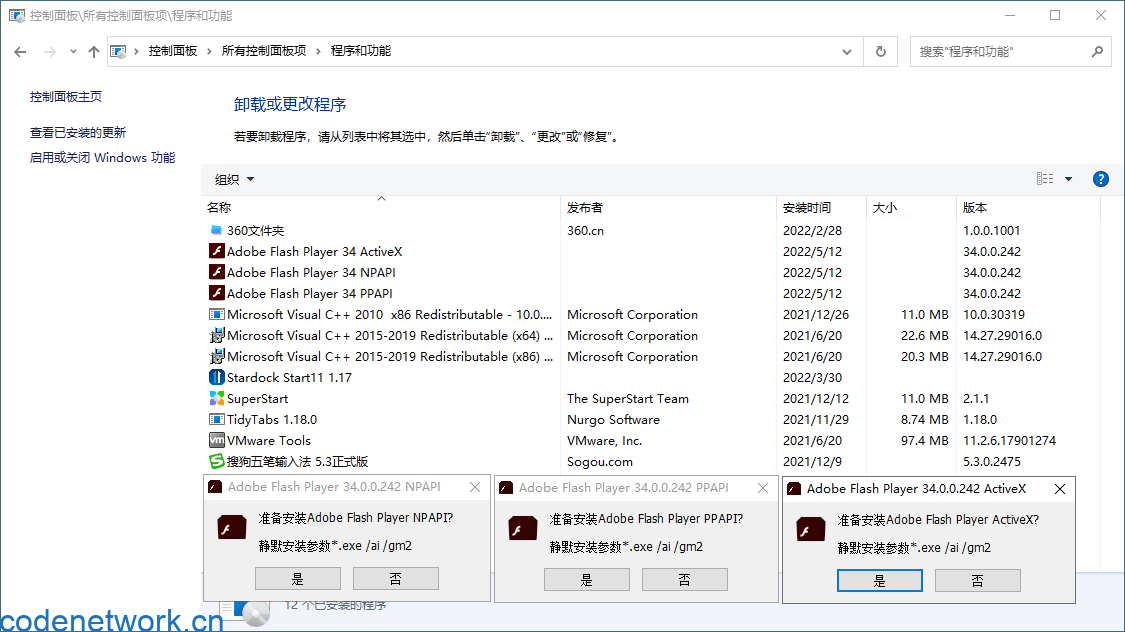Select Adobe Flash Player 34 NPAPI name
This screenshot has height=632, width=1125.
pyautogui.click(x=311, y=273)
